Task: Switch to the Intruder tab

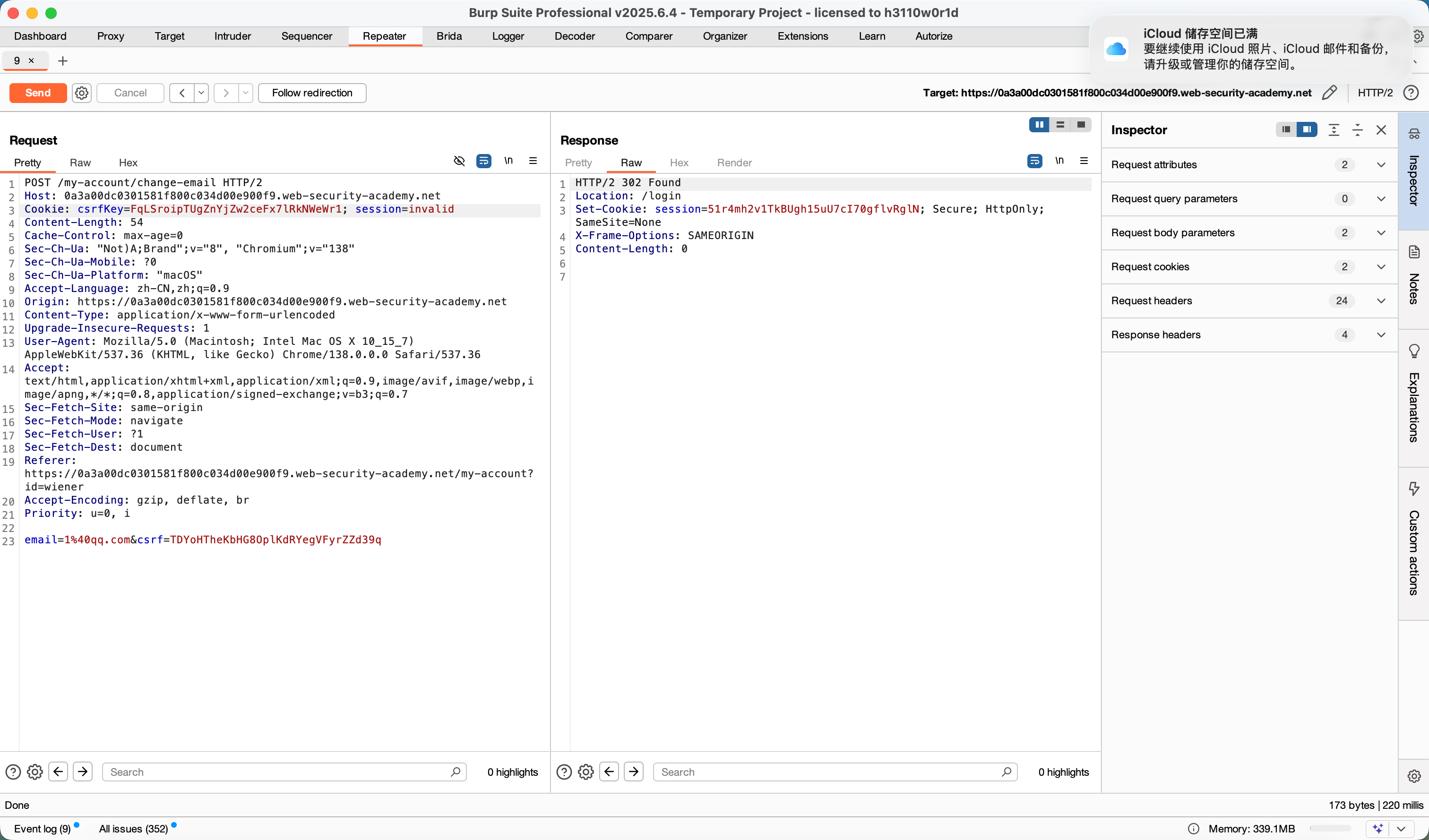Action: (x=232, y=36)
